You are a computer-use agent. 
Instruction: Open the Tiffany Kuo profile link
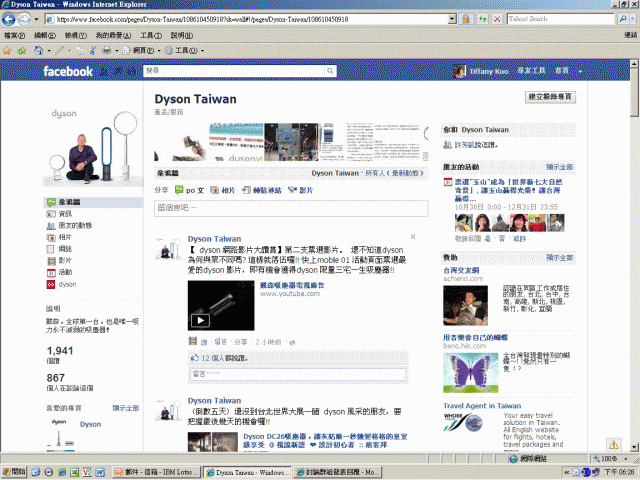pos(489,71)
